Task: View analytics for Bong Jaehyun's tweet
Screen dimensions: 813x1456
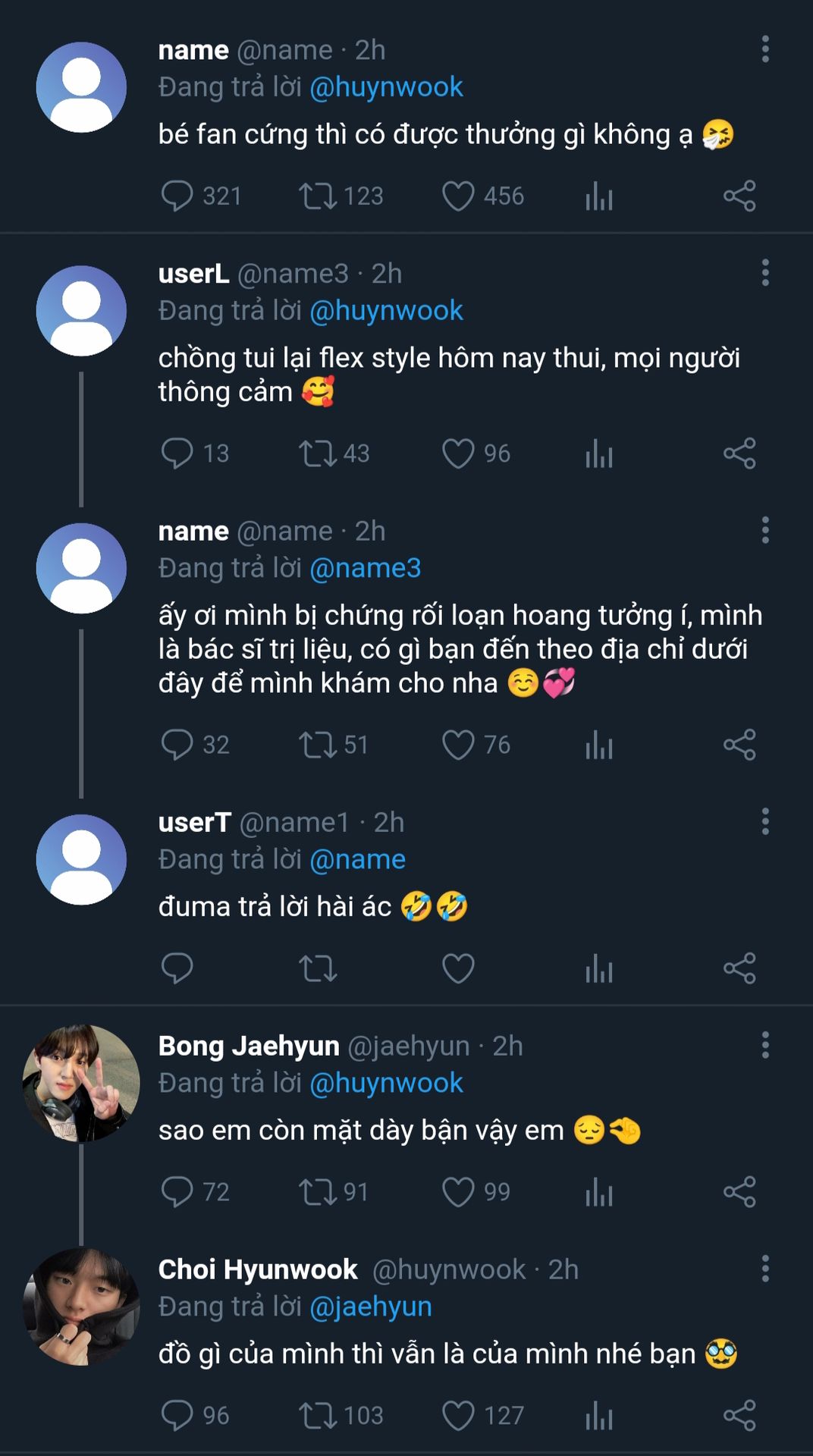Action: click(x=599, y=1192)
